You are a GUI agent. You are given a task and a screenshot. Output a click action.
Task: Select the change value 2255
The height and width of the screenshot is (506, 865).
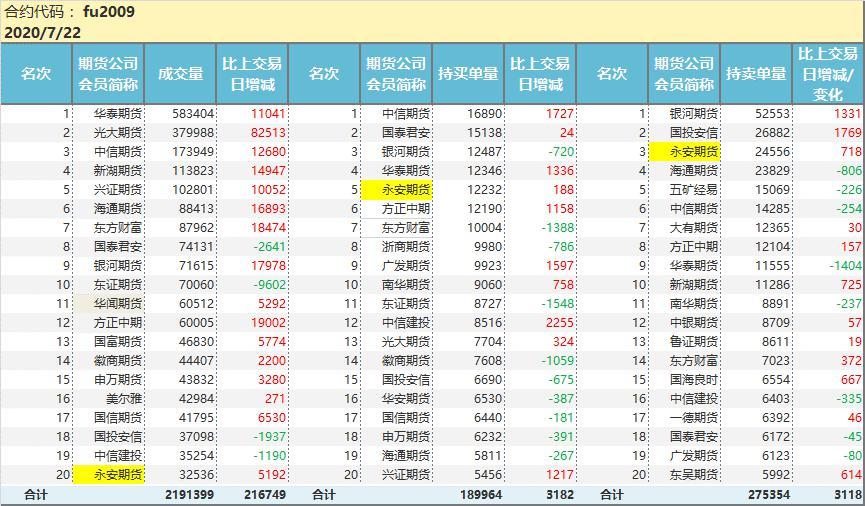[560, 322]
